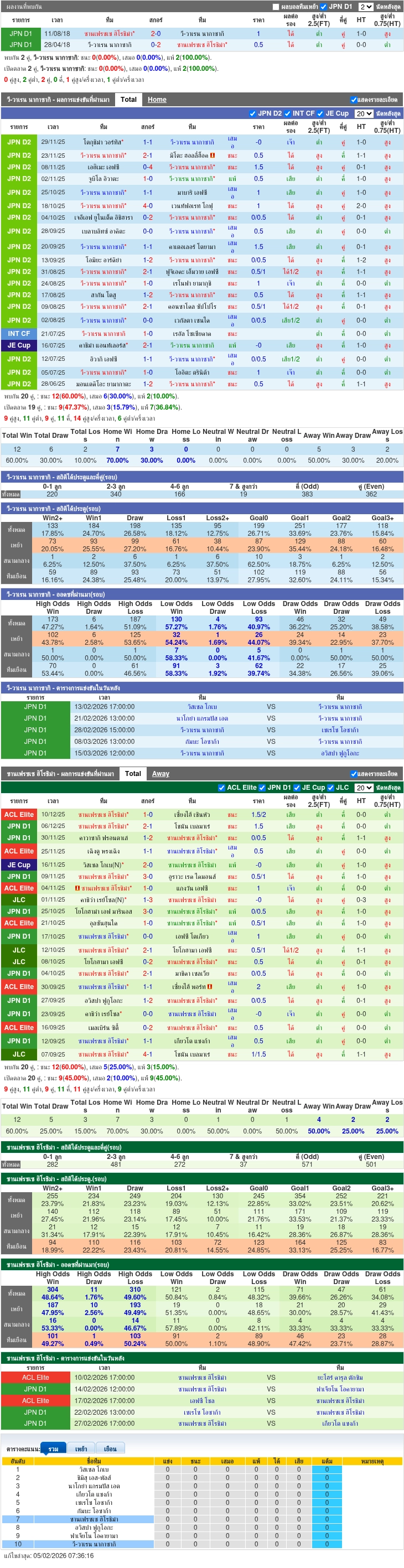Click JLC league label on 12/10/25 row

pyautogui.click(x=19, y=950)
